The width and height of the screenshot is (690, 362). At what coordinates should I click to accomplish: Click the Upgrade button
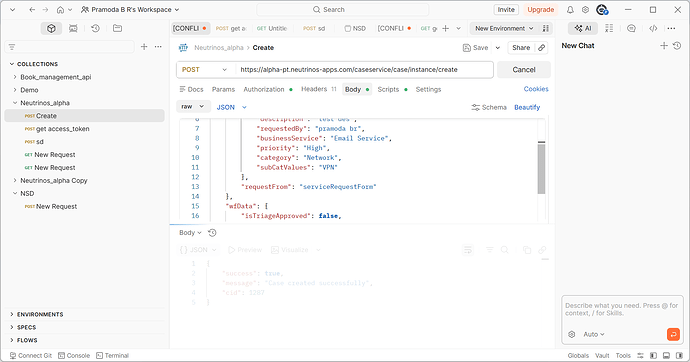pos(540,10)
